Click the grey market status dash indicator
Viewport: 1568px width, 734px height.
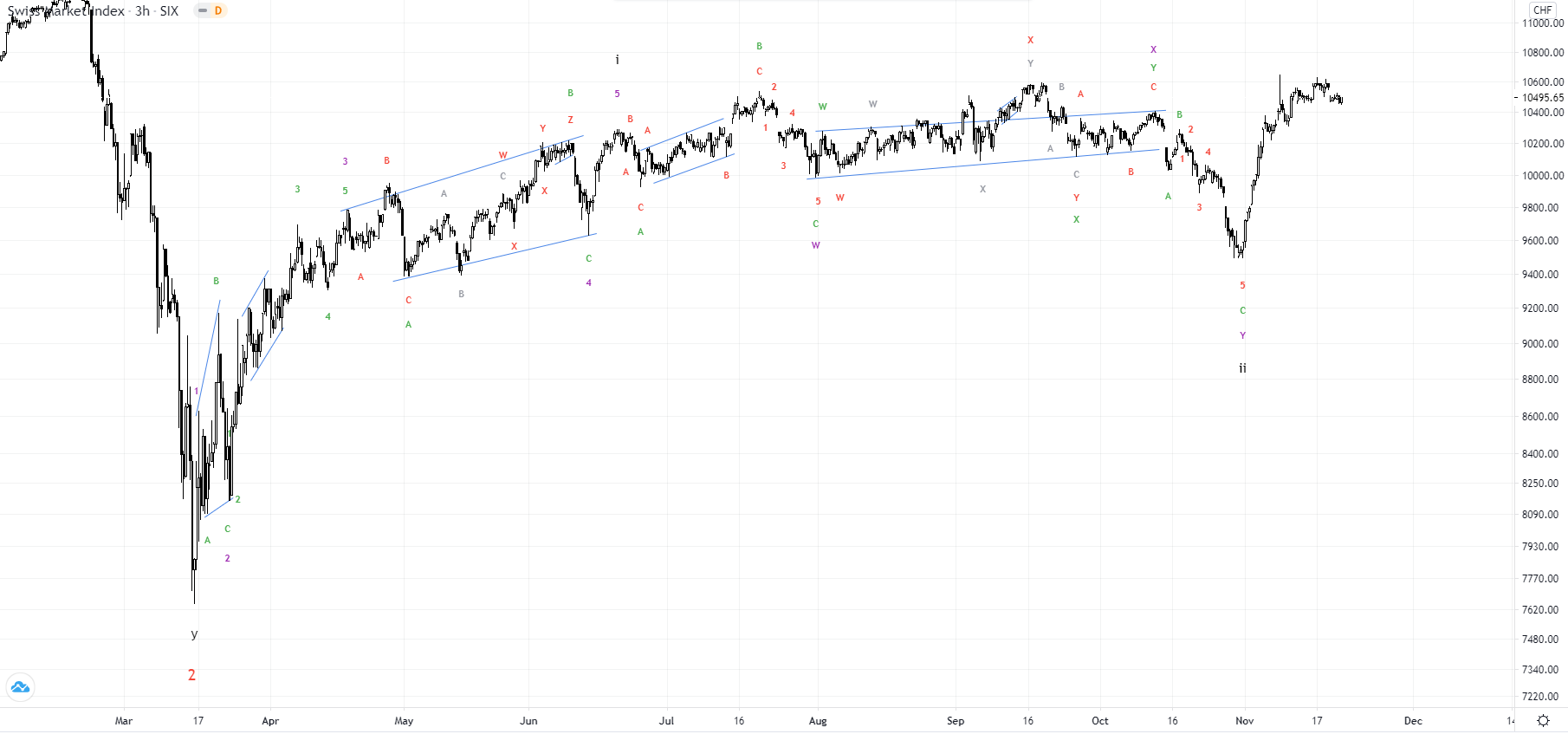click(203, 10)
